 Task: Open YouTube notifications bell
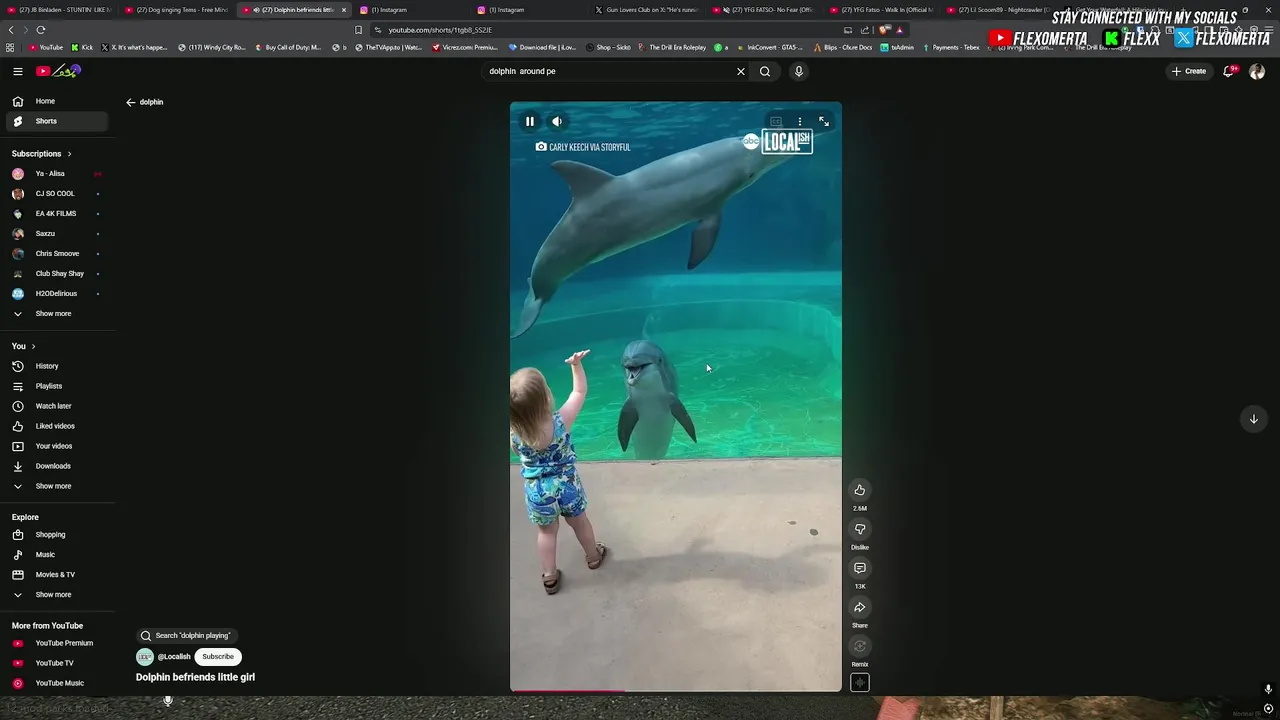pyautogui.click(x=1229, y=71)
